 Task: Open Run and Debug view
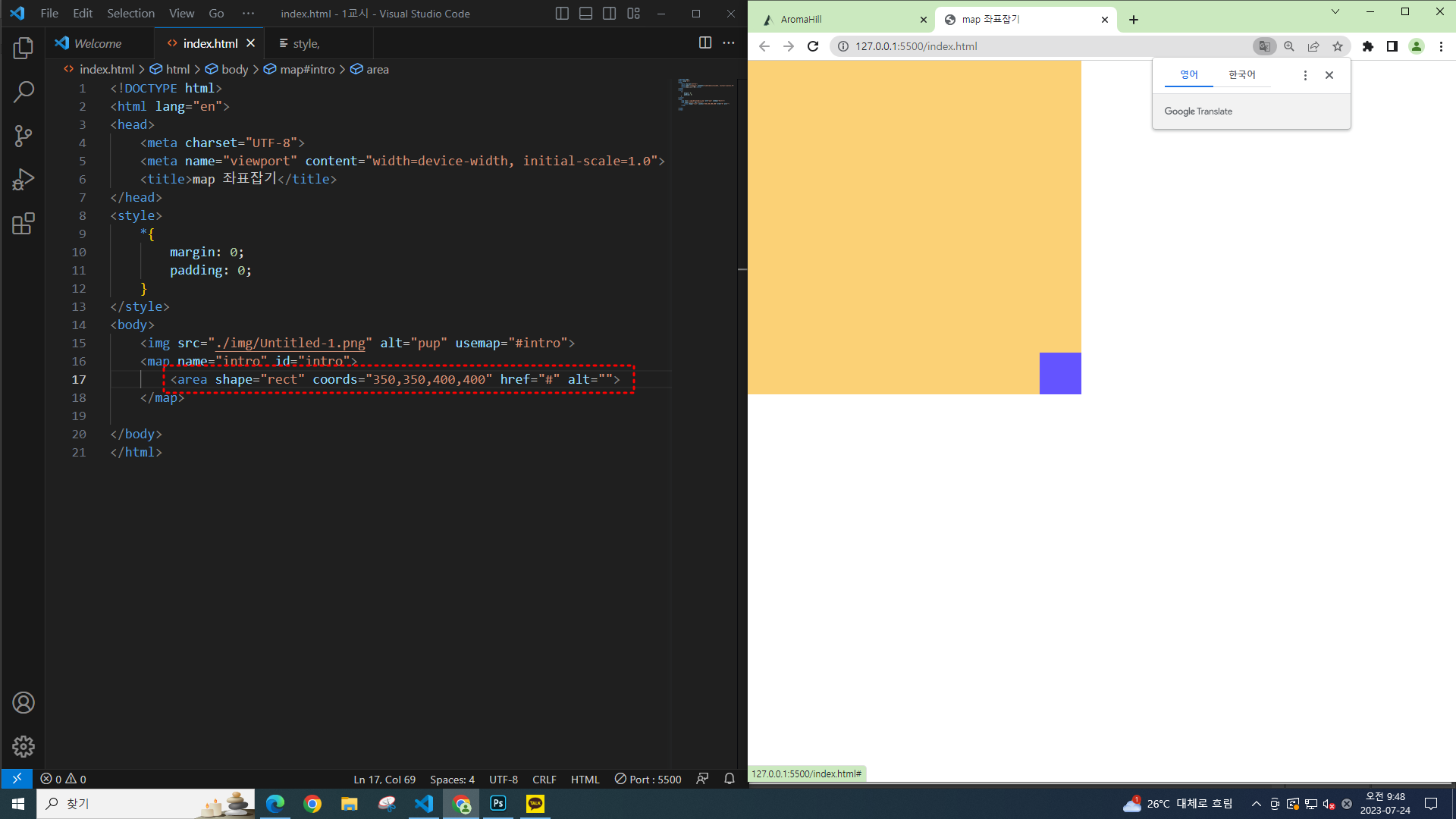tap(24, 180)
